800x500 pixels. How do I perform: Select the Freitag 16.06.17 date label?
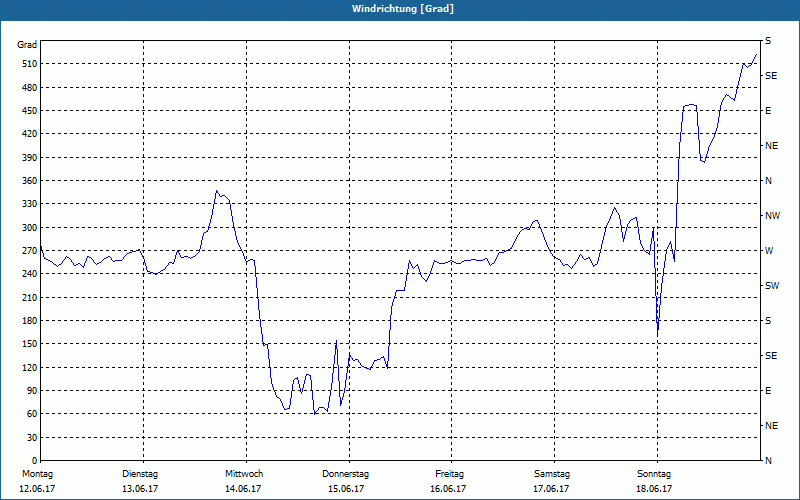tap(449, 481)
